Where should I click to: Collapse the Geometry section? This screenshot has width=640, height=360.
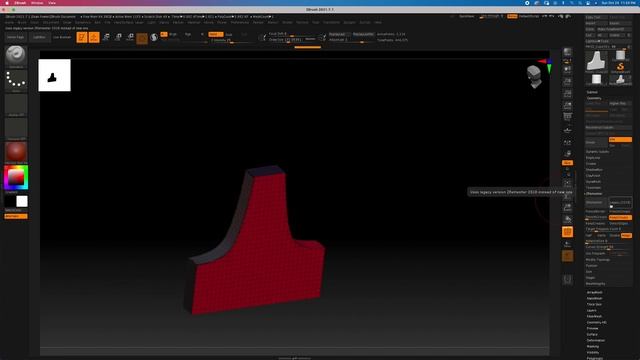[x=594, y=98]
